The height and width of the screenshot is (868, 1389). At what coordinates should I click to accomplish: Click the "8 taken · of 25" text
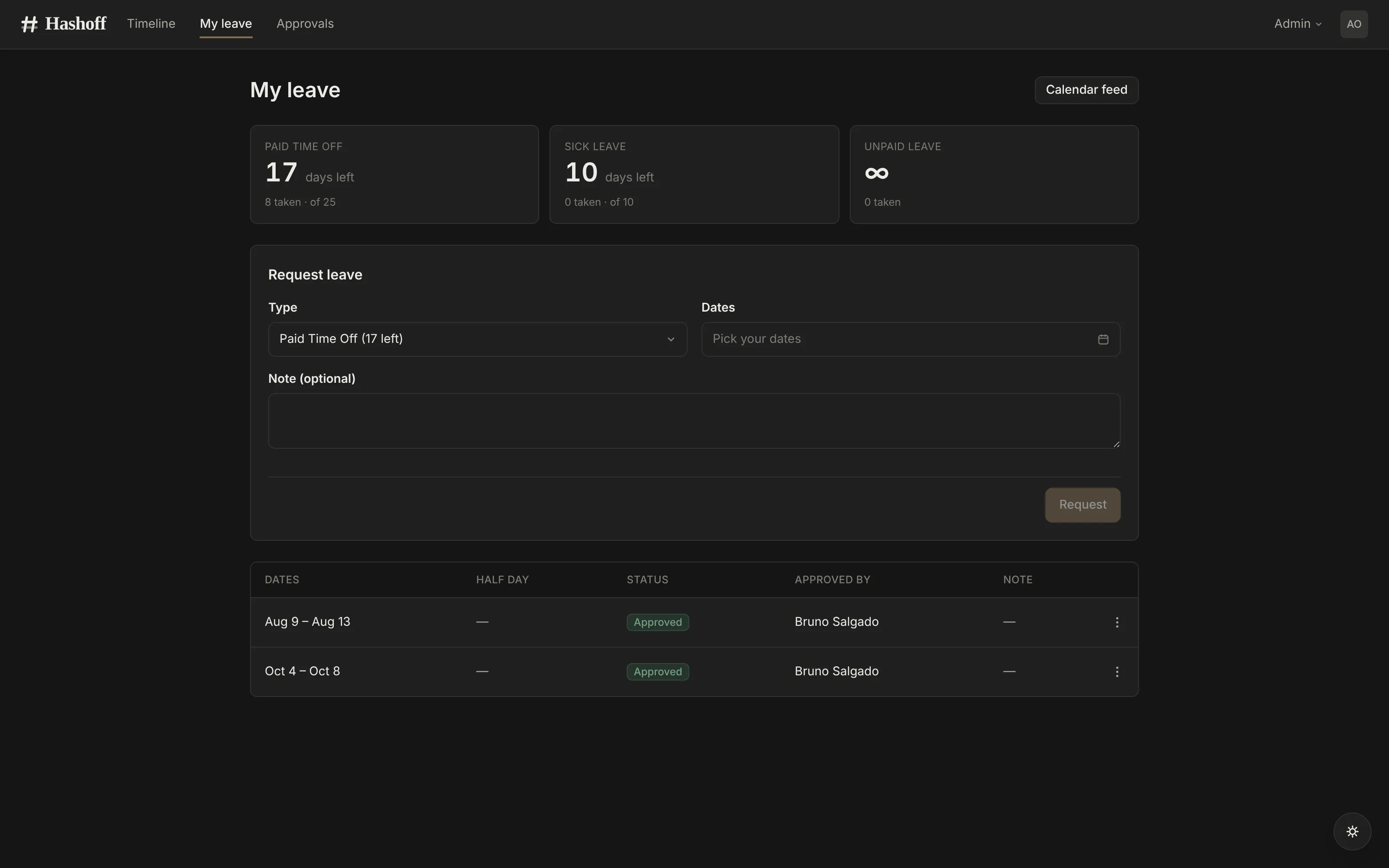[300, 202]
